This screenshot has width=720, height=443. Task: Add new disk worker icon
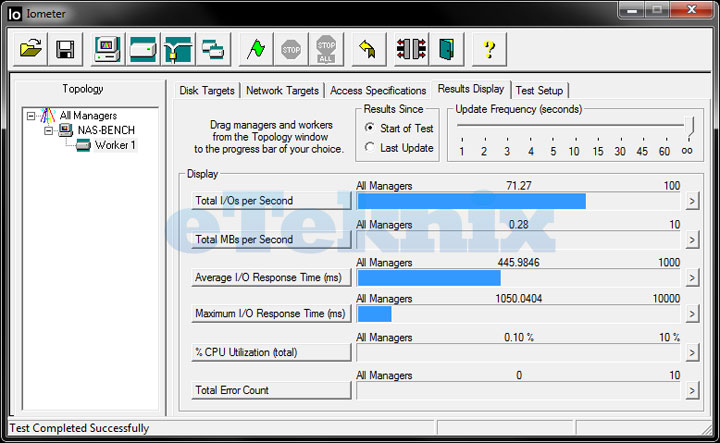tap(143, 49)
